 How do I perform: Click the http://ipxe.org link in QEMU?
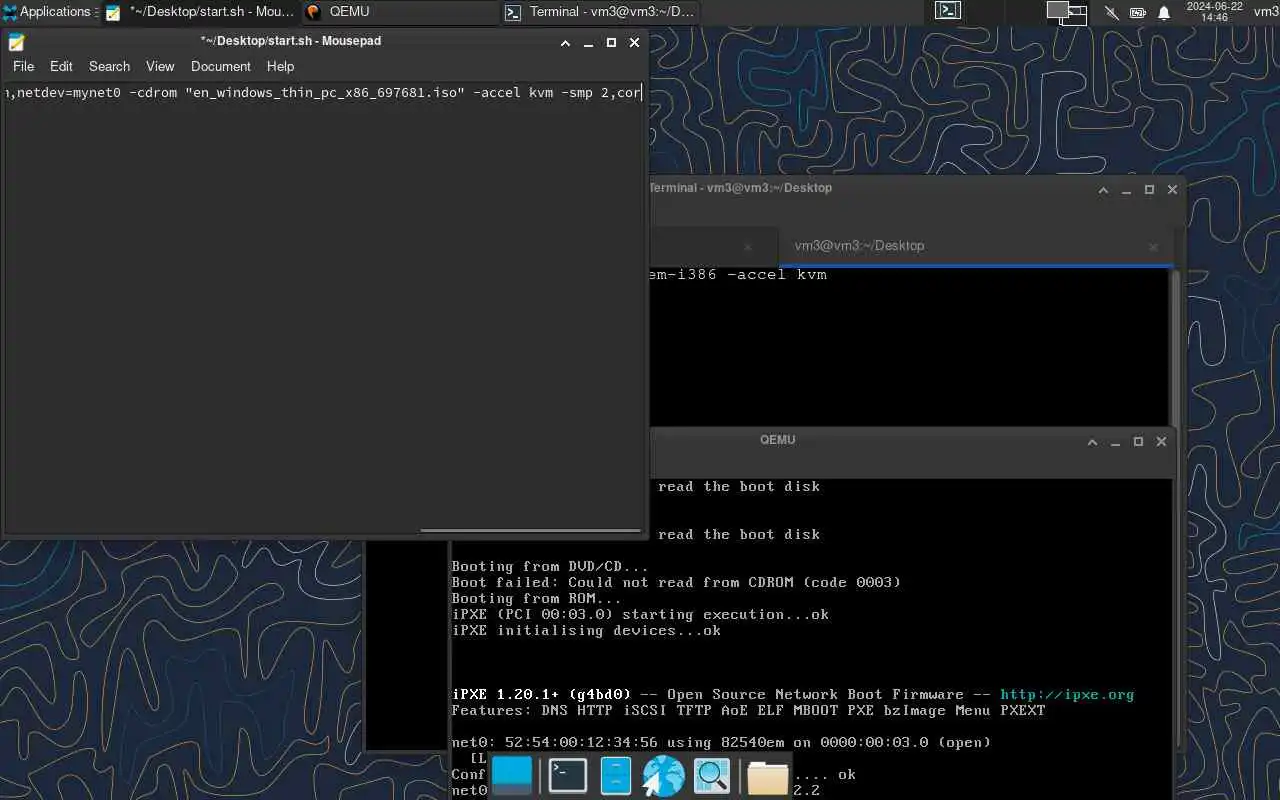tap(1067, 694)
